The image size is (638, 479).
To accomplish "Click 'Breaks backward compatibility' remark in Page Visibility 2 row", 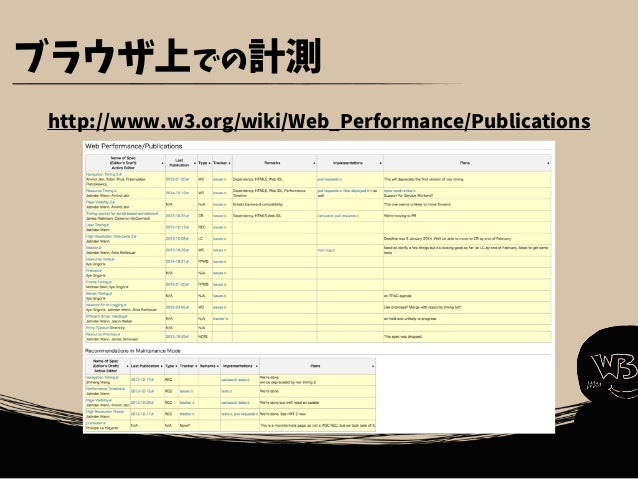I will 258,204.
